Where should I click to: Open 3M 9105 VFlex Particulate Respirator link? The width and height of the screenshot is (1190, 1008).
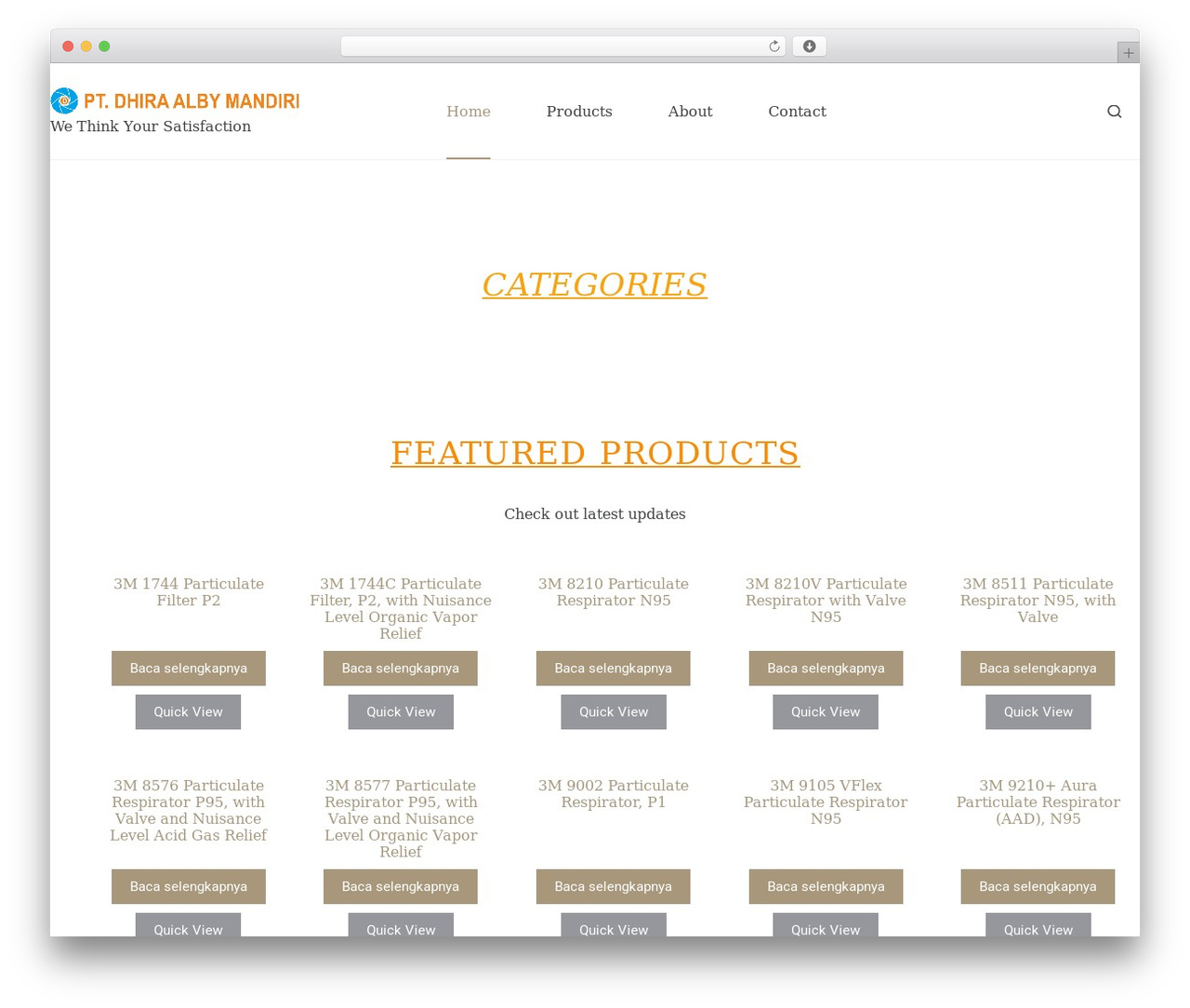pos(826,802)
